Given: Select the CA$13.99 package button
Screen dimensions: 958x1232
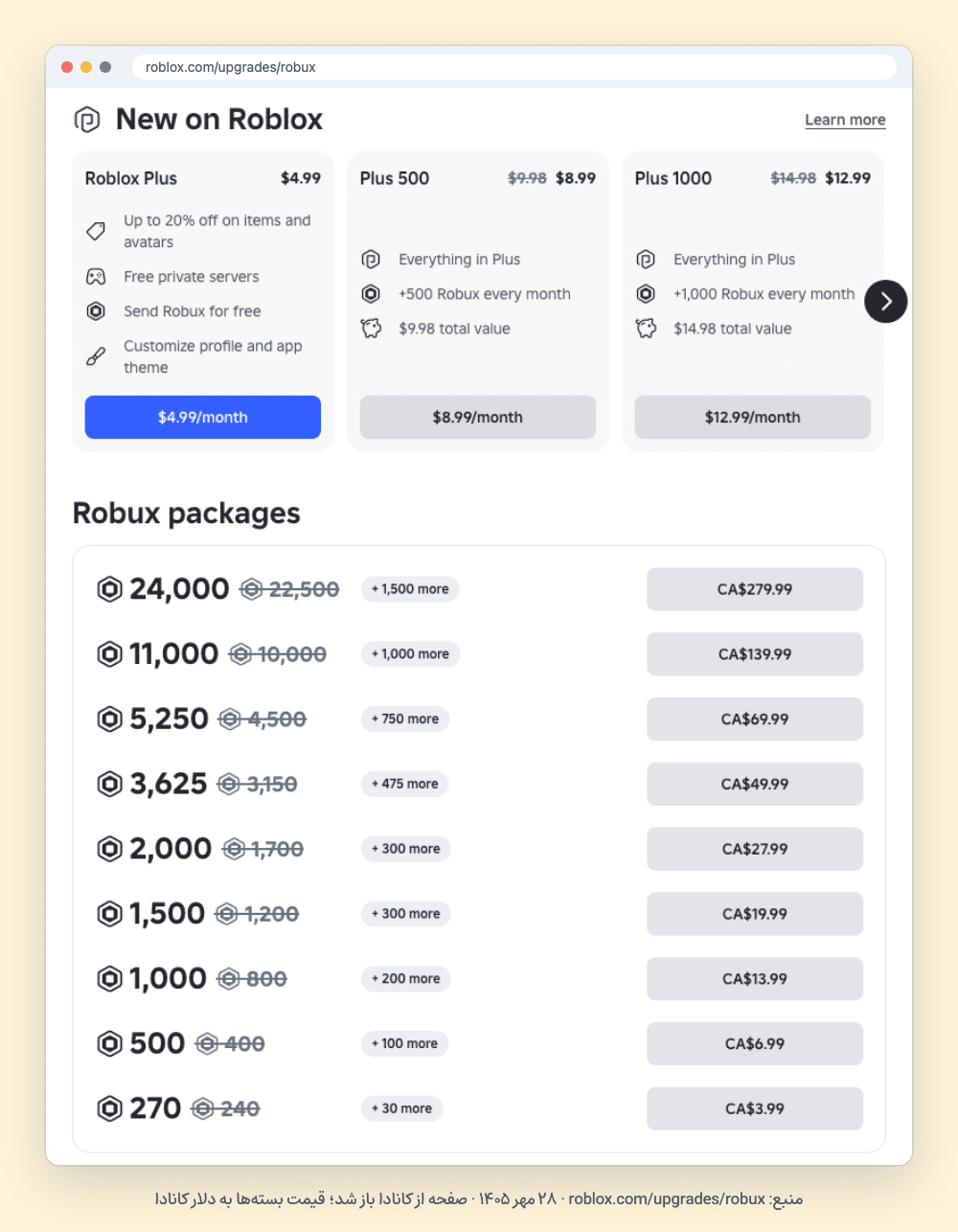Looking at the screenshot, I should (755, 978).
